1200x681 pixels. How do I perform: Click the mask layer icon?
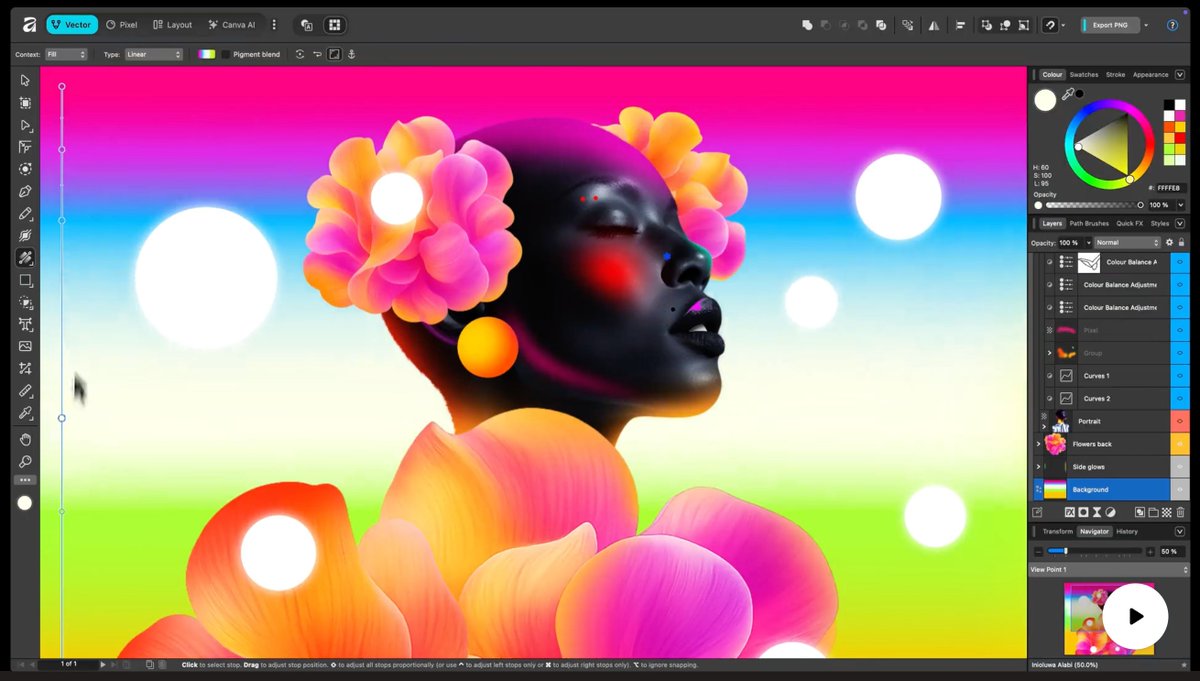click(x=1083, y=512)
